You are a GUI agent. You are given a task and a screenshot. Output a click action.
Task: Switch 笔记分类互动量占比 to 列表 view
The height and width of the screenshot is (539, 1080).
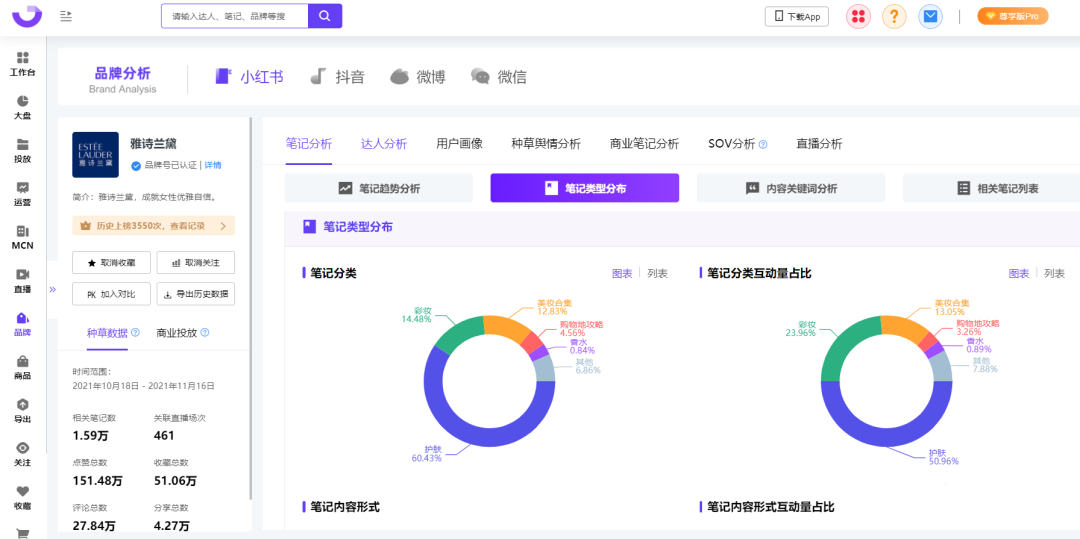(1054, 273)
